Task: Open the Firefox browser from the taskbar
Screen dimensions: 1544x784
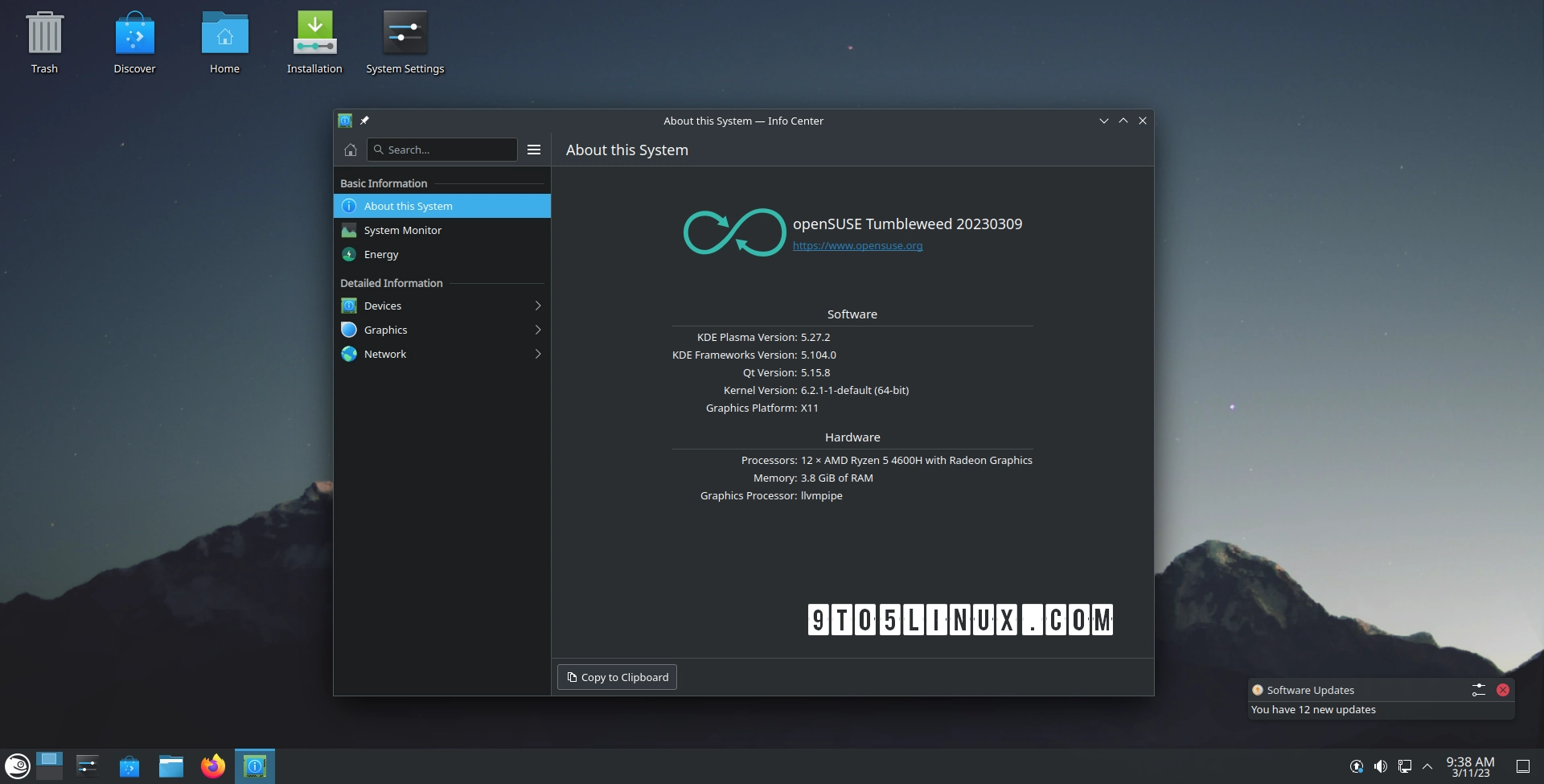Action: [x=212, y=766]
